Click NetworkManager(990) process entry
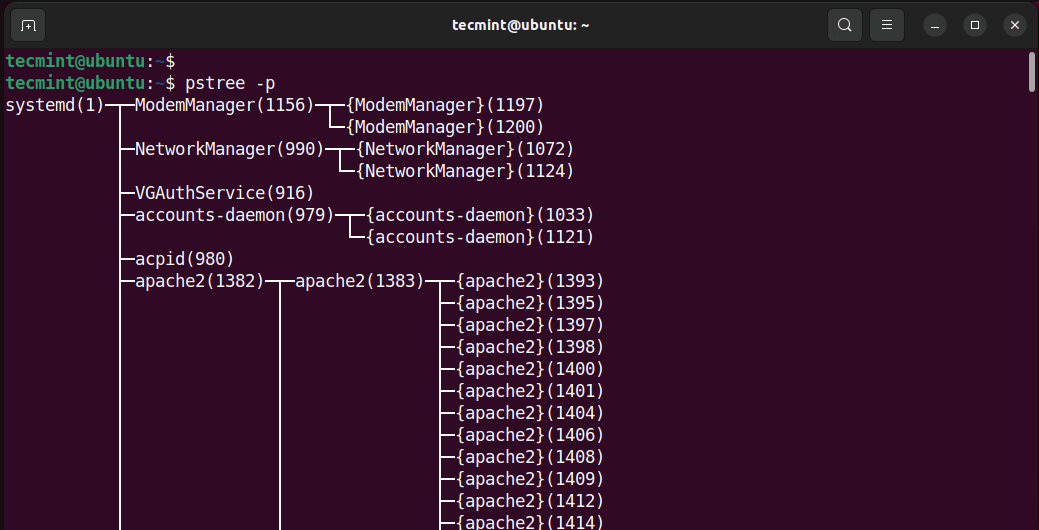 point(229,149)
